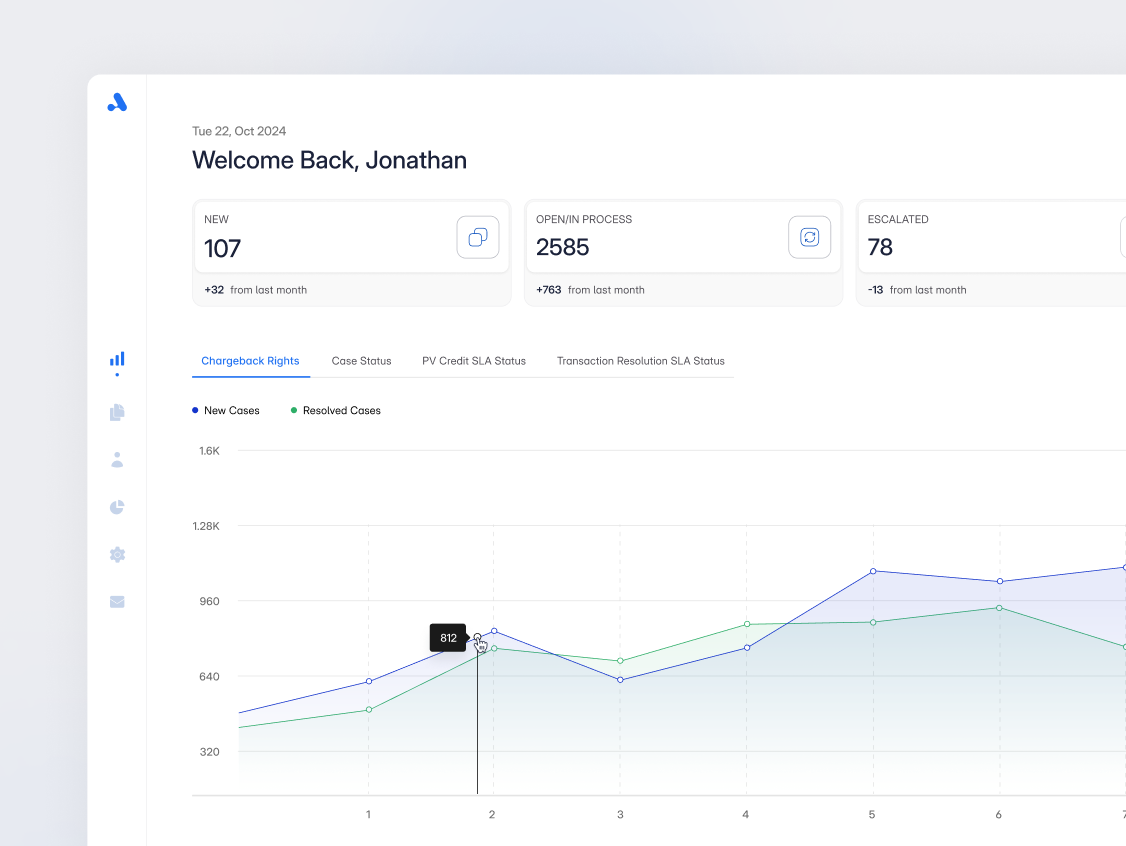
Task: Select the green data point at month 6
Action: pos(997,608)
